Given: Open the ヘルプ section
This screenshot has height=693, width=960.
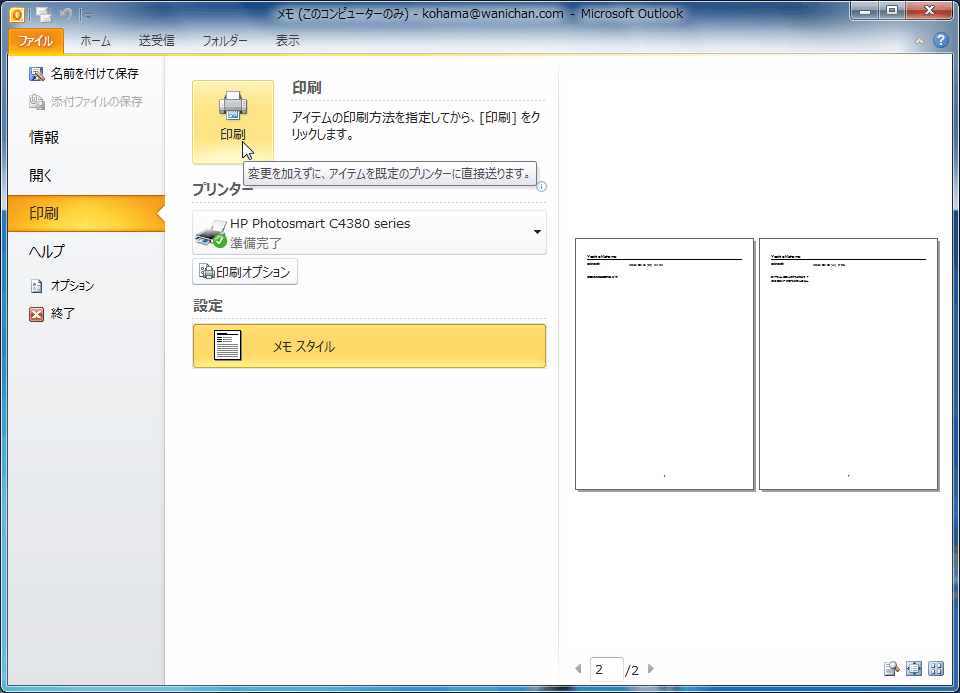Looking at the screenshot, I should 47,252.
